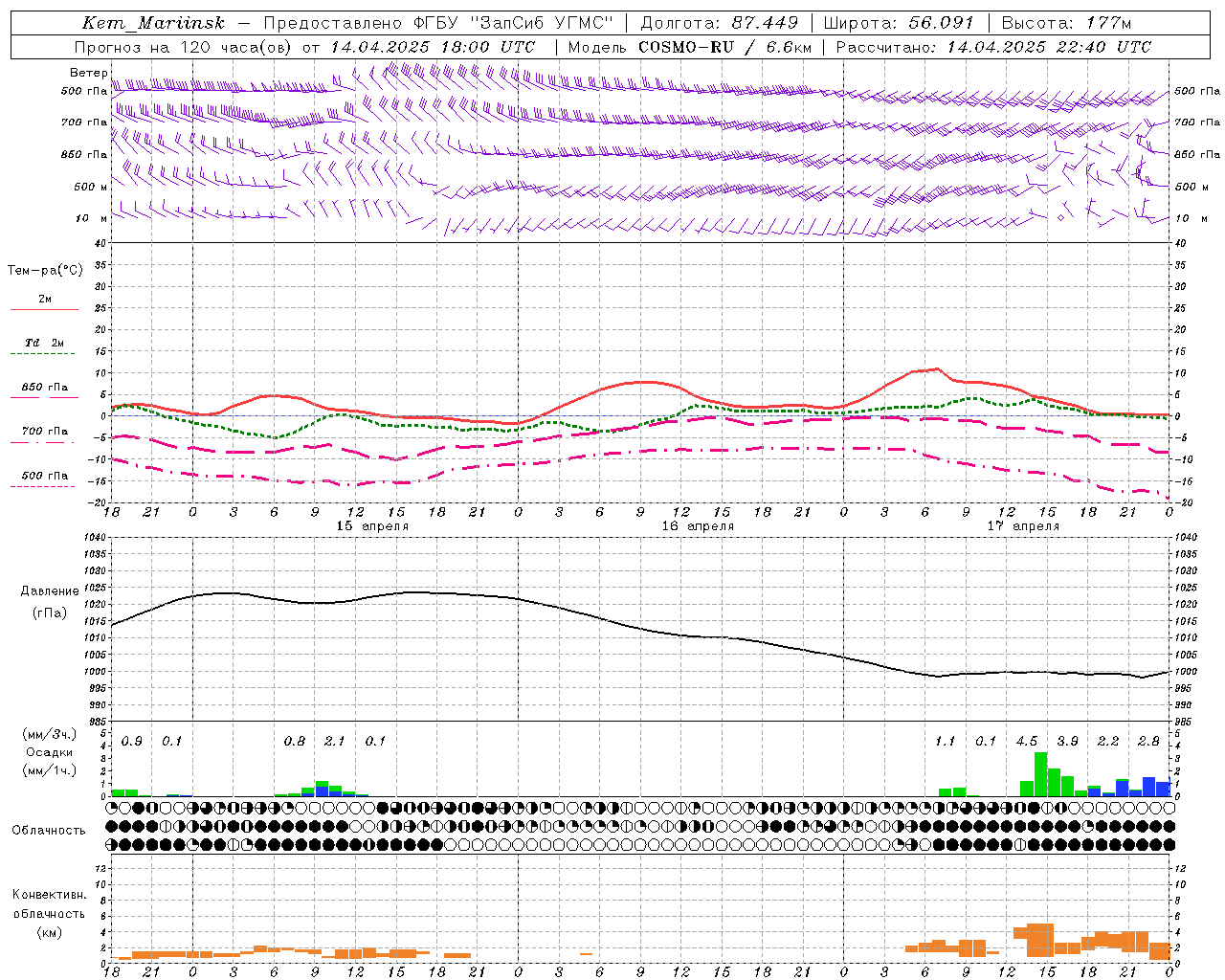
Task: Click the Ветер wind panel label
Action: 88,73
